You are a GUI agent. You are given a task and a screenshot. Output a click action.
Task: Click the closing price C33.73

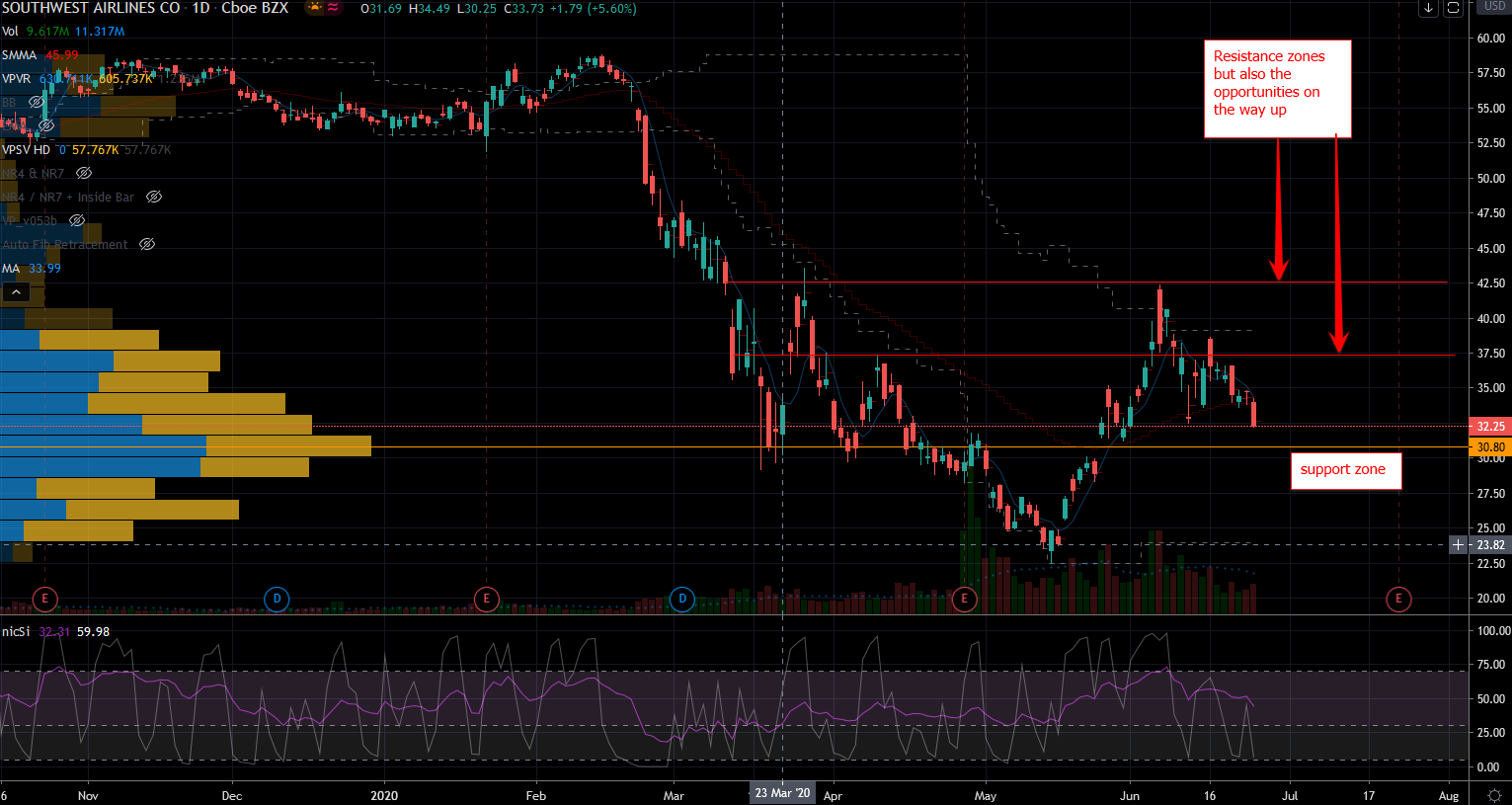tap(523, 9)
